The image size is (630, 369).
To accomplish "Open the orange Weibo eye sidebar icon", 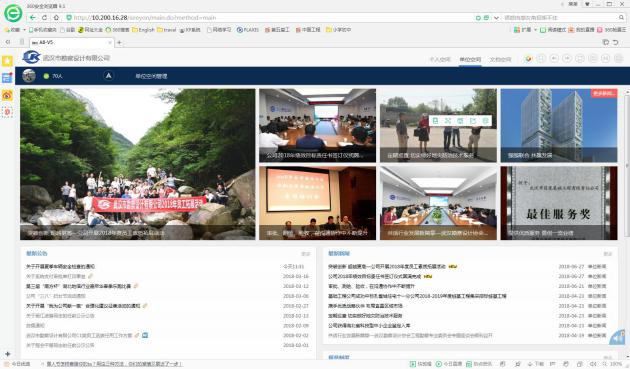I will [7, 95].
